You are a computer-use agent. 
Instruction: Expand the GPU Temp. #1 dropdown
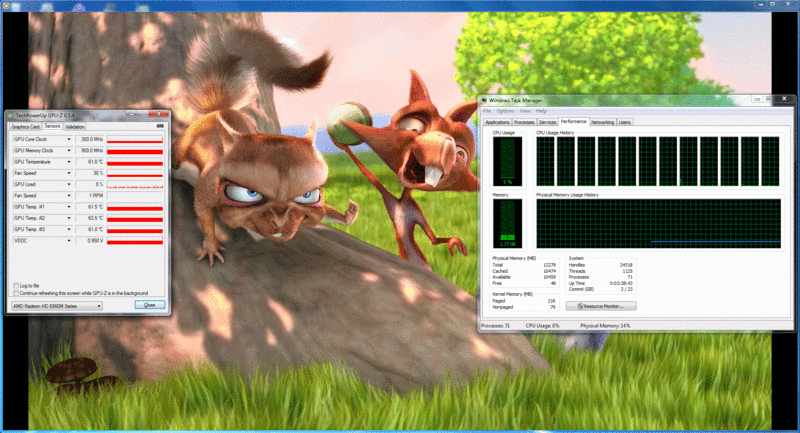69,207
